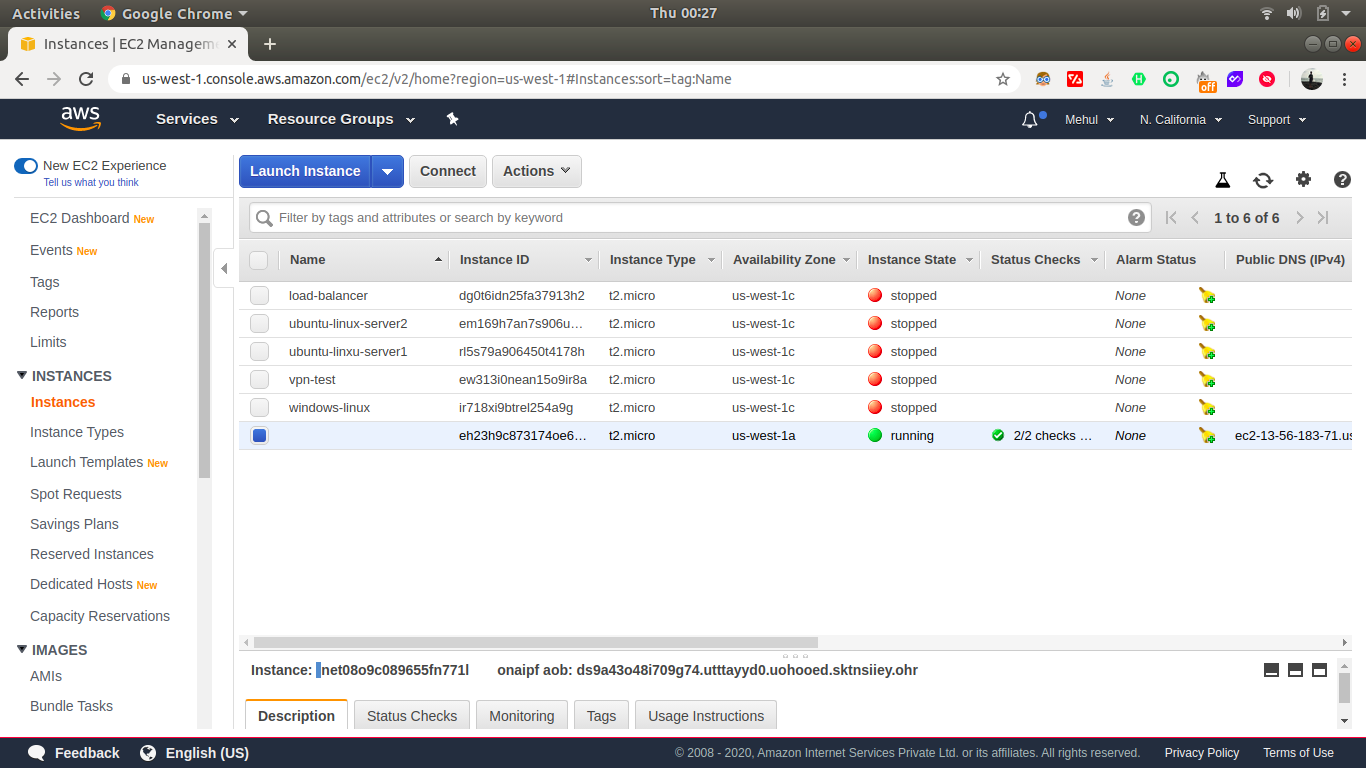The width and height of the screenshot is (1366, 768).
Task: Reload the browser page
Action: coord(86,79)
